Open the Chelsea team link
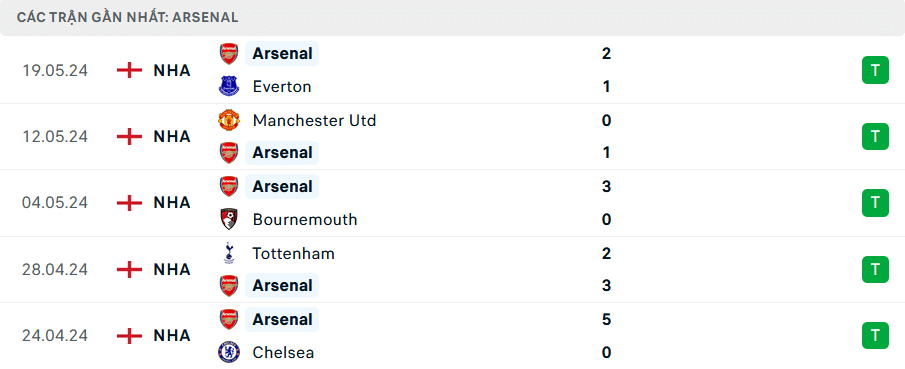This screenshot has width=905, height=369. [283, 352]
